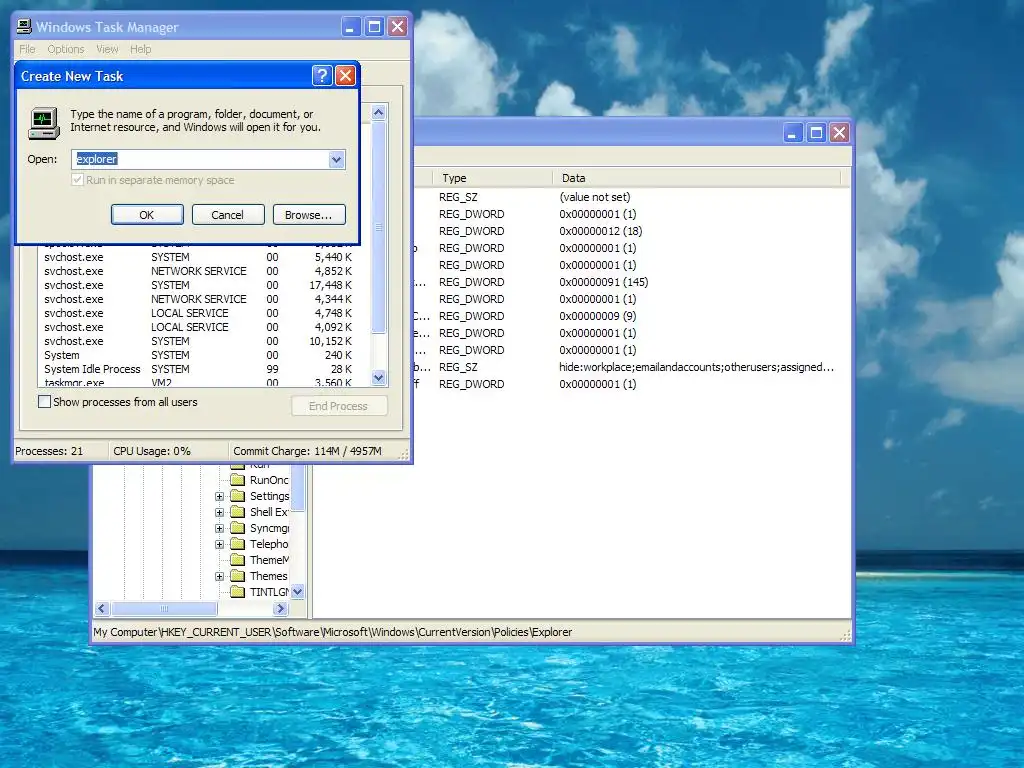
Task: Select the Themes folder icon
Action: coord(238,576)
